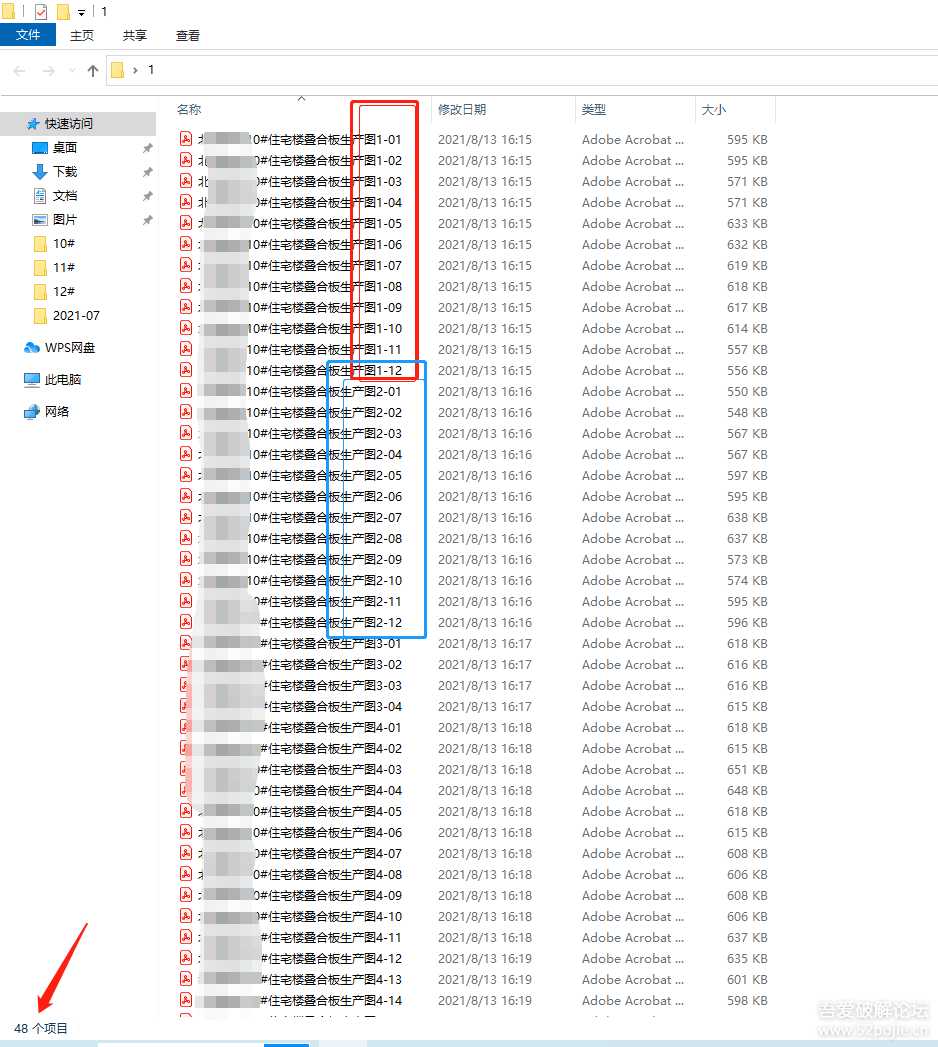The image size is (938, 1047).
Task: Go back using the back arrow
Action: pyautogui.click(x=18, y=70)
